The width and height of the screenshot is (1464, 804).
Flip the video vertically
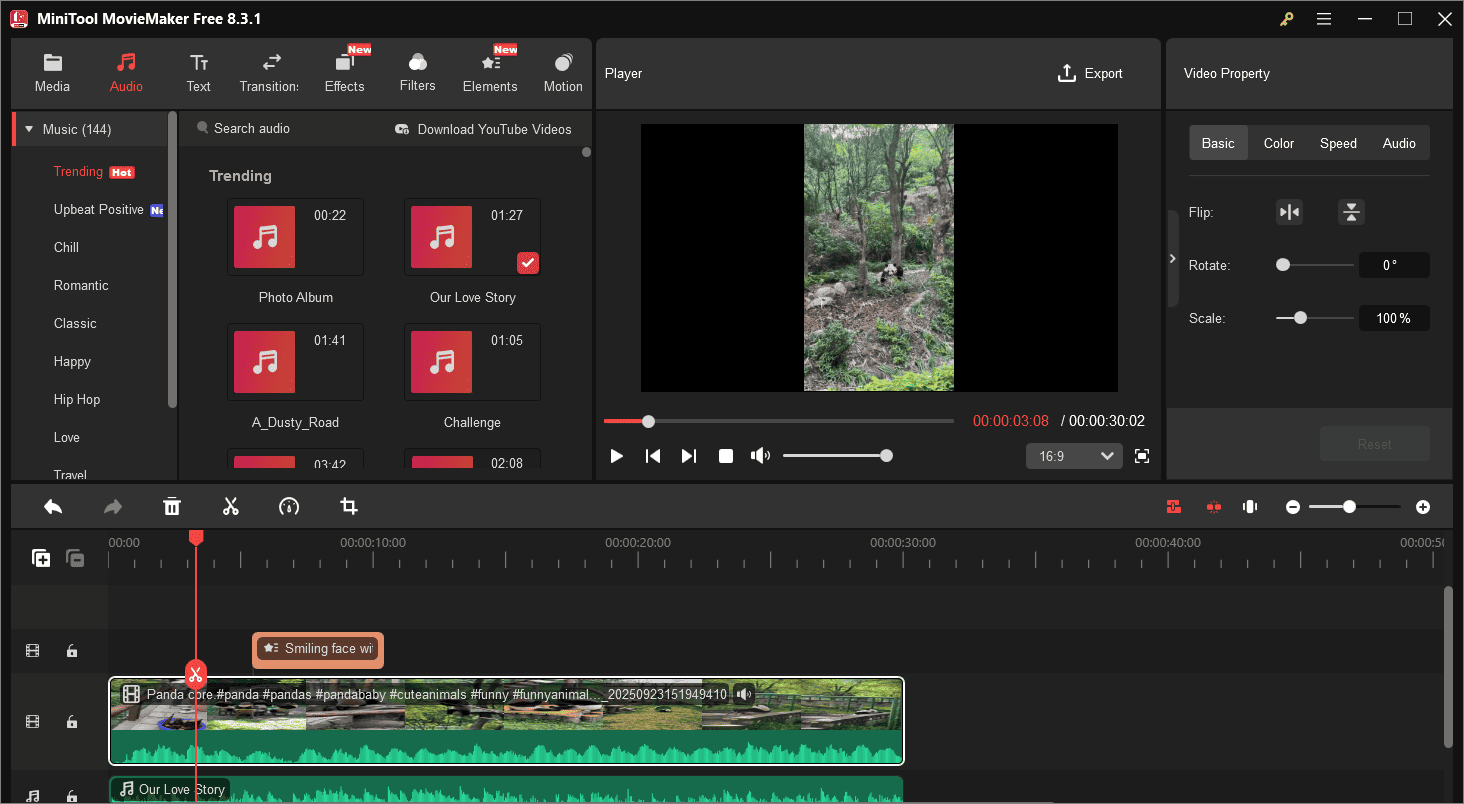[1351, 212]
